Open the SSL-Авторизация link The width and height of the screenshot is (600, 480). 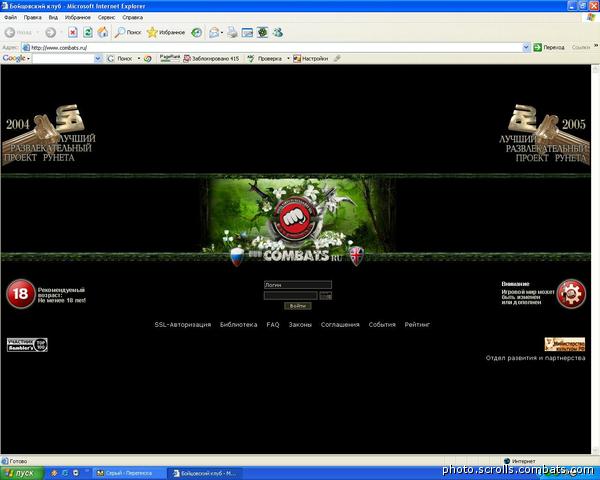pyautogui.click(x=183, y=325)
